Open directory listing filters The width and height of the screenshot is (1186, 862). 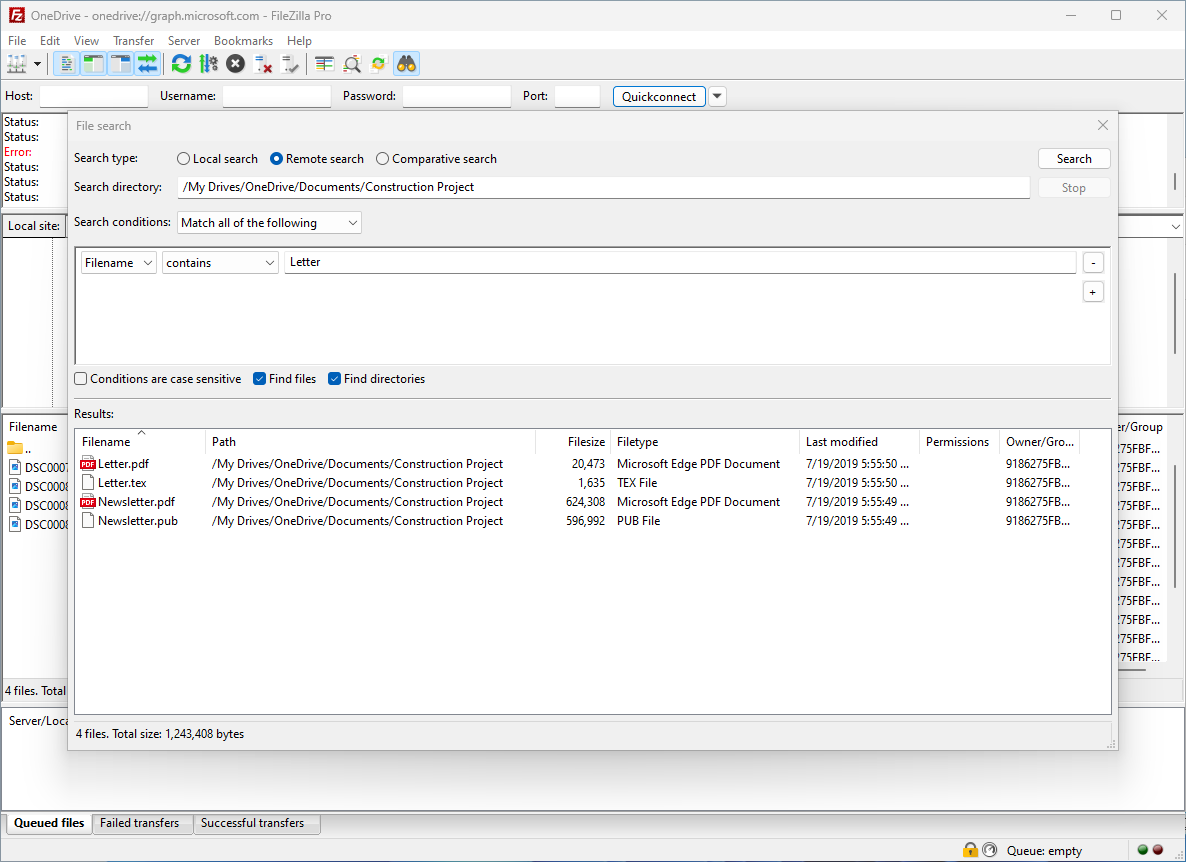point(323,63)
